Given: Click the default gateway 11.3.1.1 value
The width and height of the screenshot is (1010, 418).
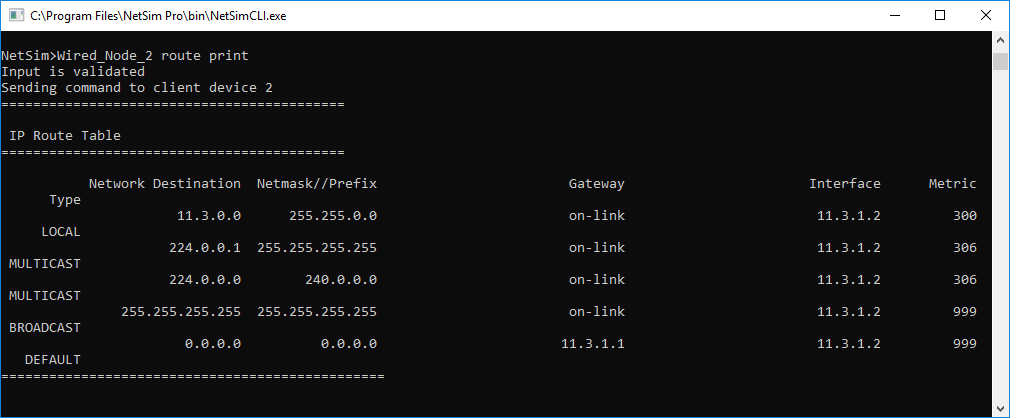Looking at the screenshot, I should pyautogui.click(x=593, y=344).
